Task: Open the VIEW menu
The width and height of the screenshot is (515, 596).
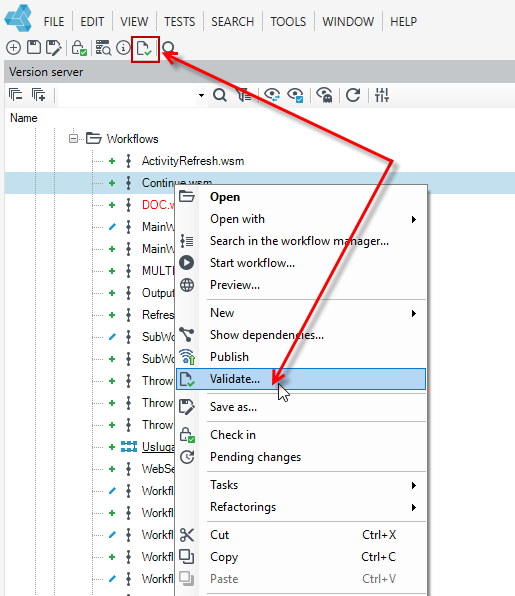Action: tap(134, 22)
